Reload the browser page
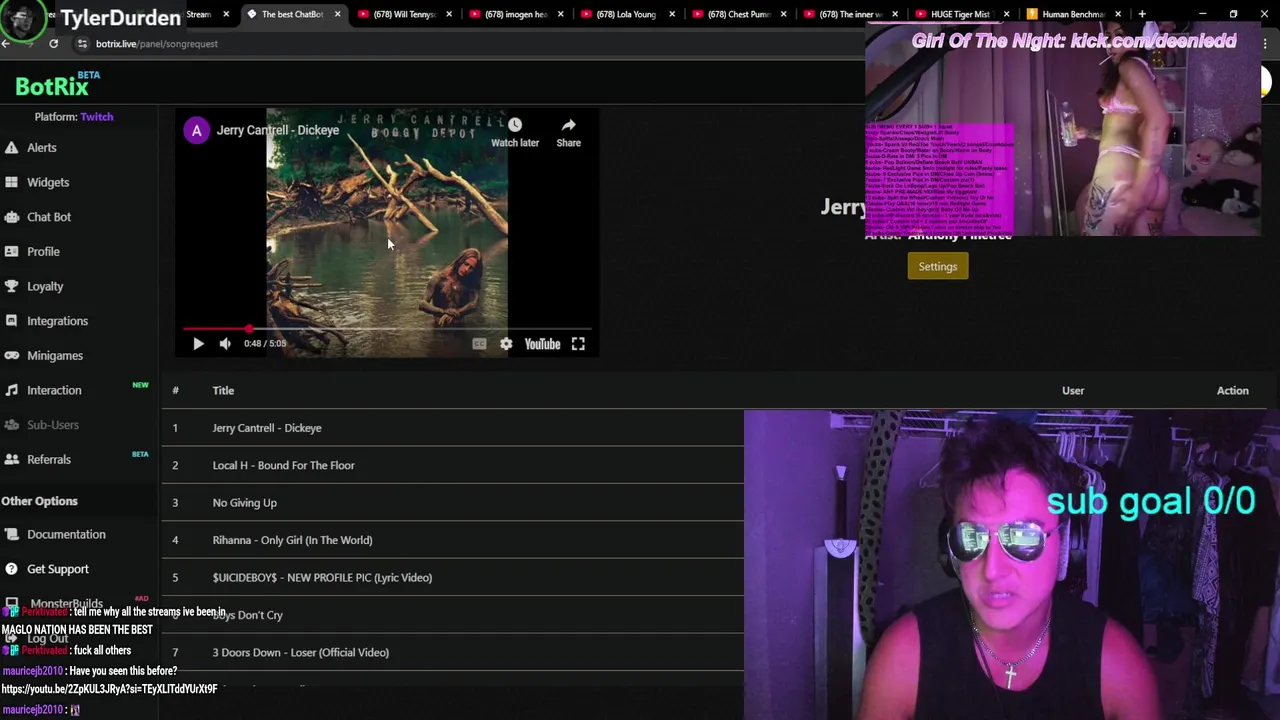 tap(53, 44)
